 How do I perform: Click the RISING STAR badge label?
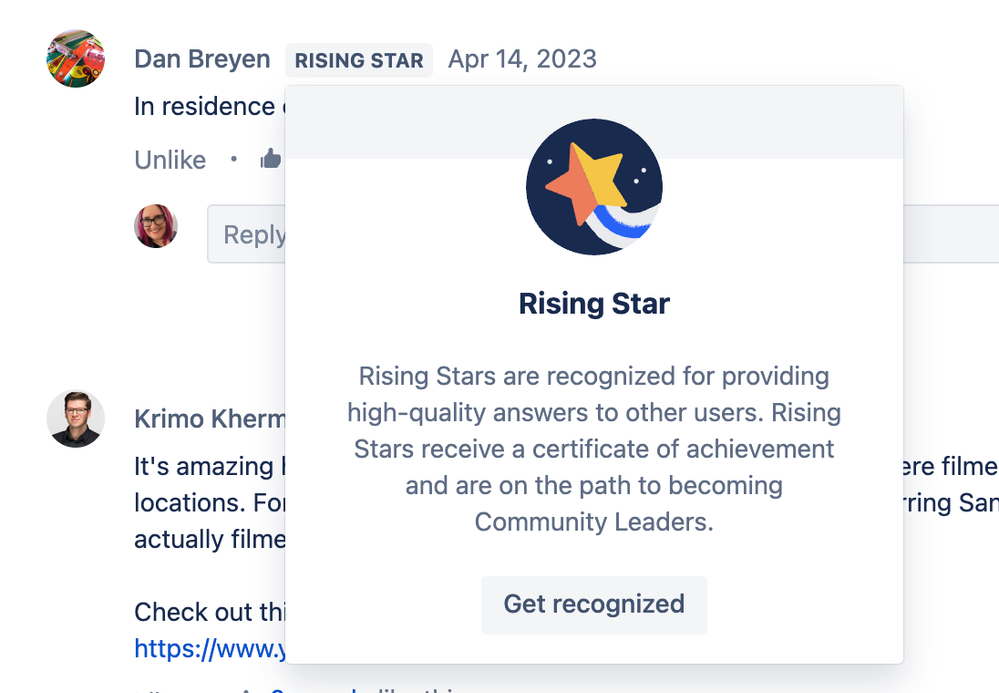[x=359, y=61]
